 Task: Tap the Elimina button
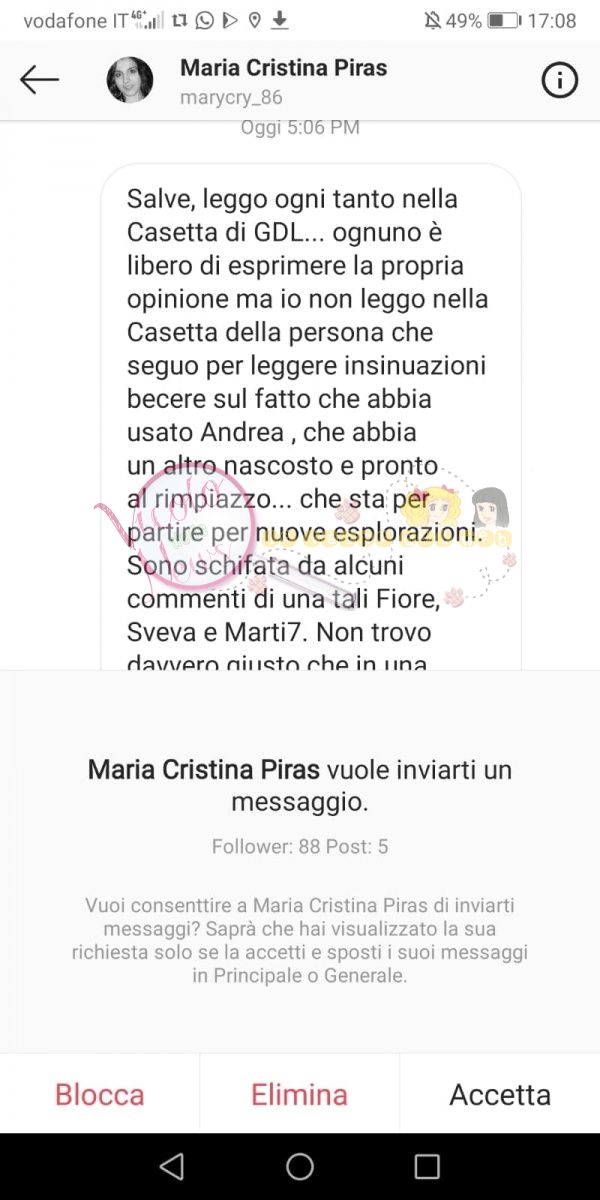pyautogui.click(x=299, y=1094)
